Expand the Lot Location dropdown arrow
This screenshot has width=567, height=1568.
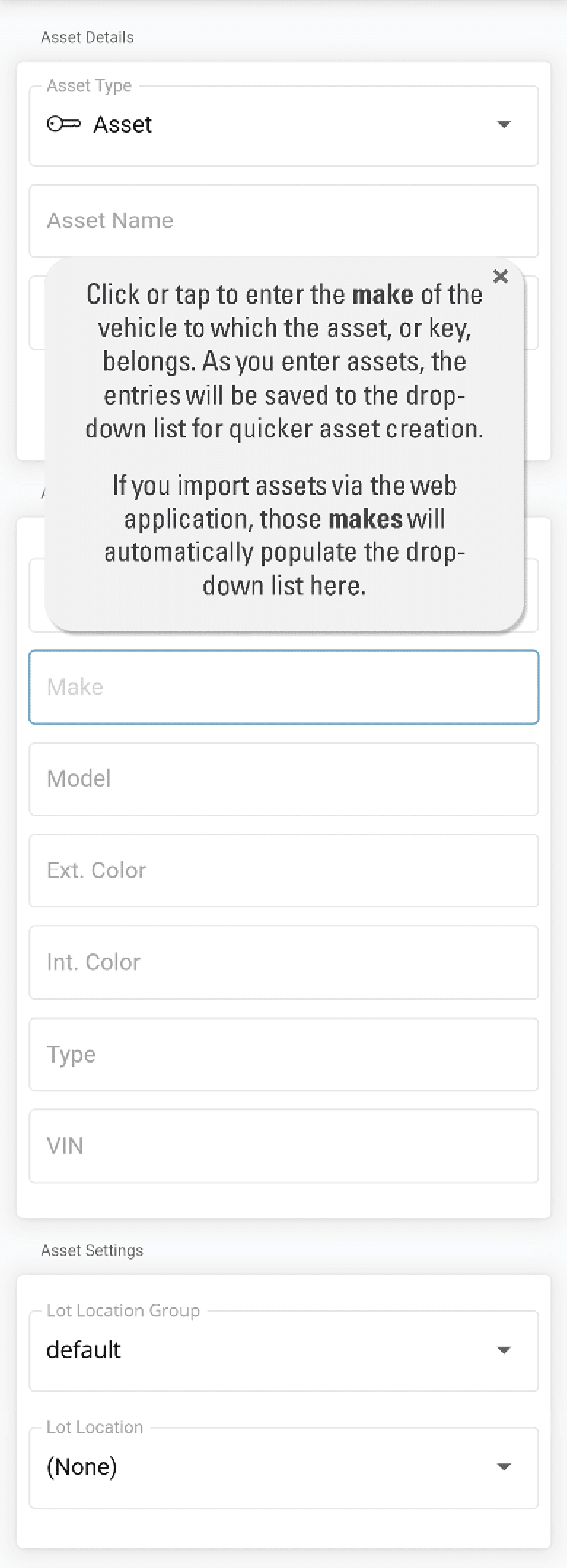504,1467
